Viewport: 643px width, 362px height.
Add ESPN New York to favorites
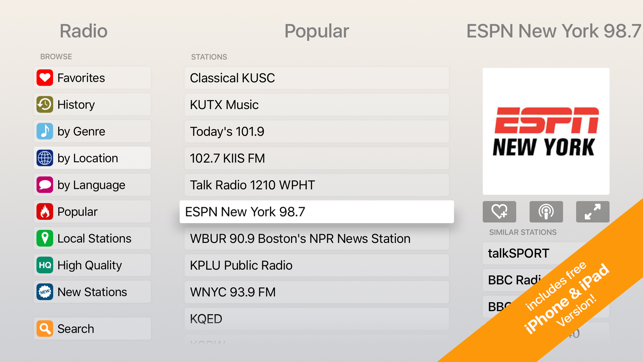pos(499,212)
